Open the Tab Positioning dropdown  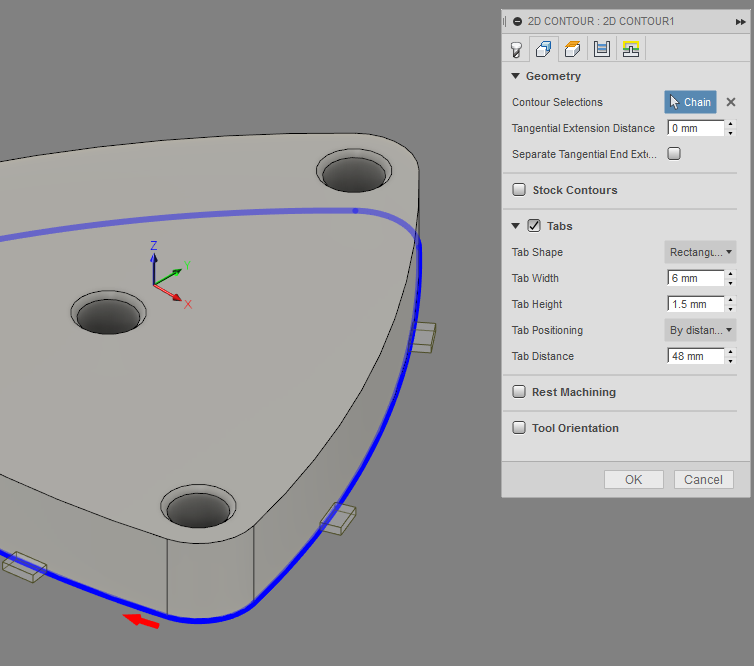pos(700,330)
